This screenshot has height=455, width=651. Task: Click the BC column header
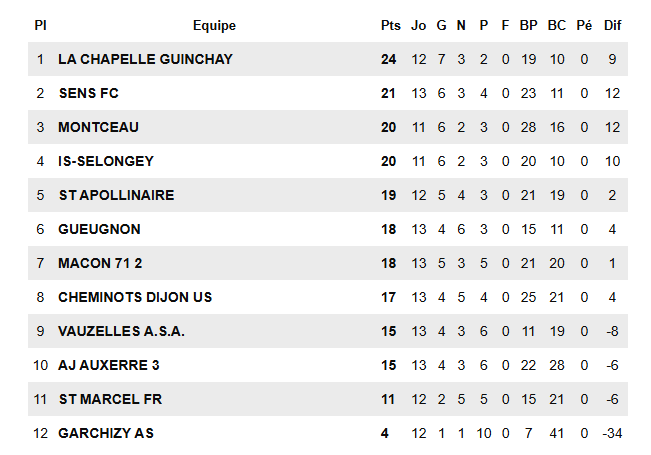557,25
